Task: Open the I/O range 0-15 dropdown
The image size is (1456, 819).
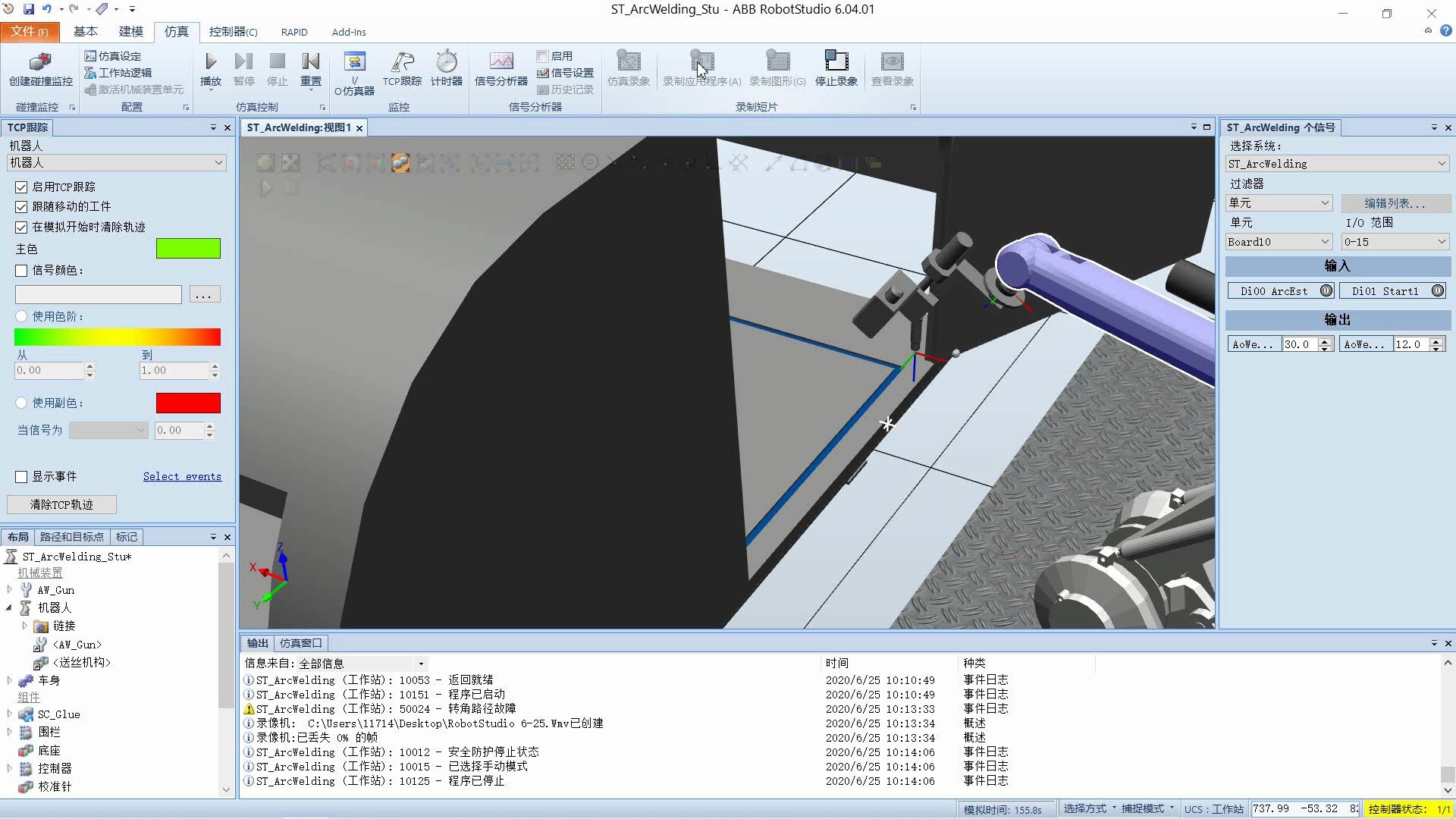Action: click(1395, 242)
